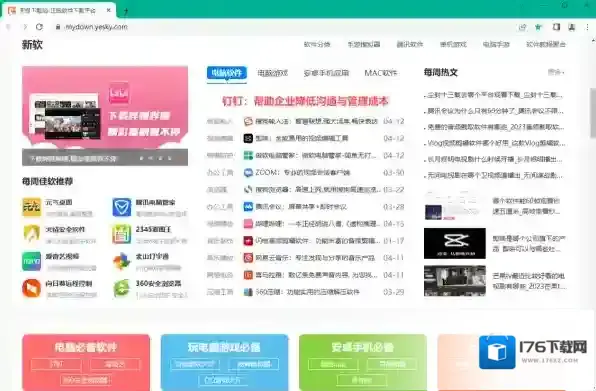Click the 新软 site logo

32,44
